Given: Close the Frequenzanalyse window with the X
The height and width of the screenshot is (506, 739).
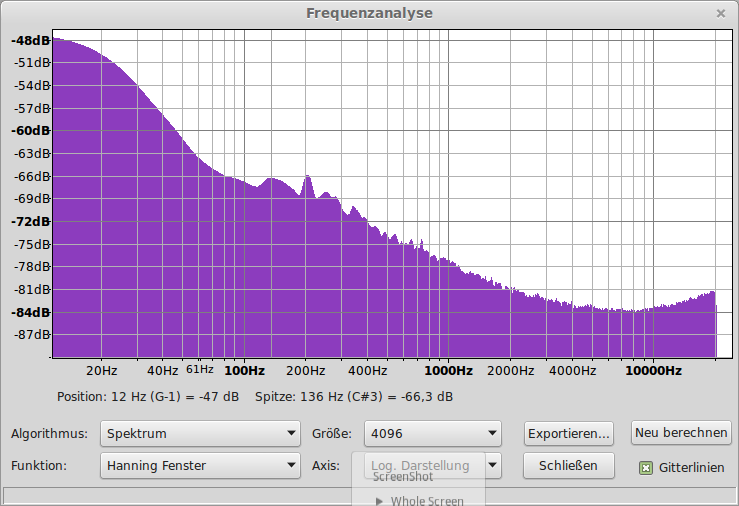Looking at the screenshot, I should point(721,14).
